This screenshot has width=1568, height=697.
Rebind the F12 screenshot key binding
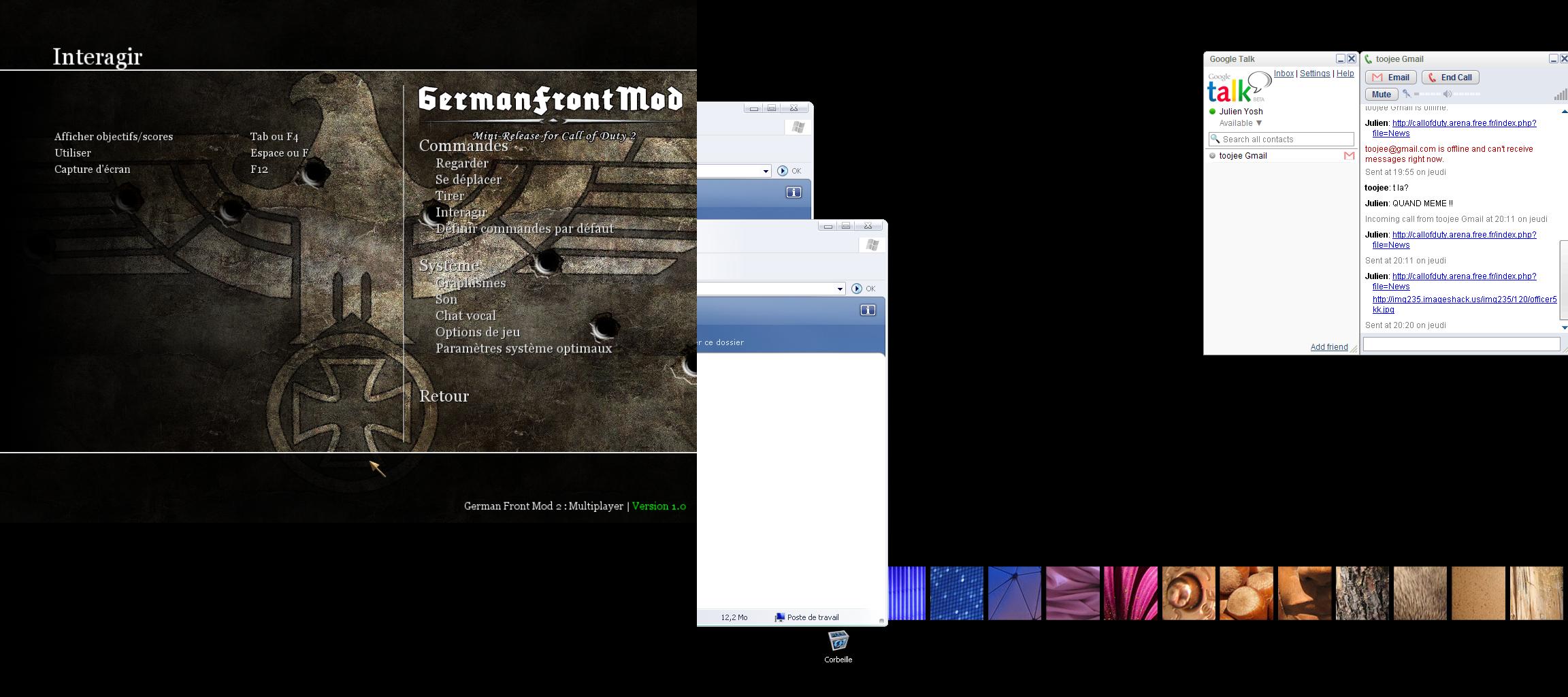(259, 169)
